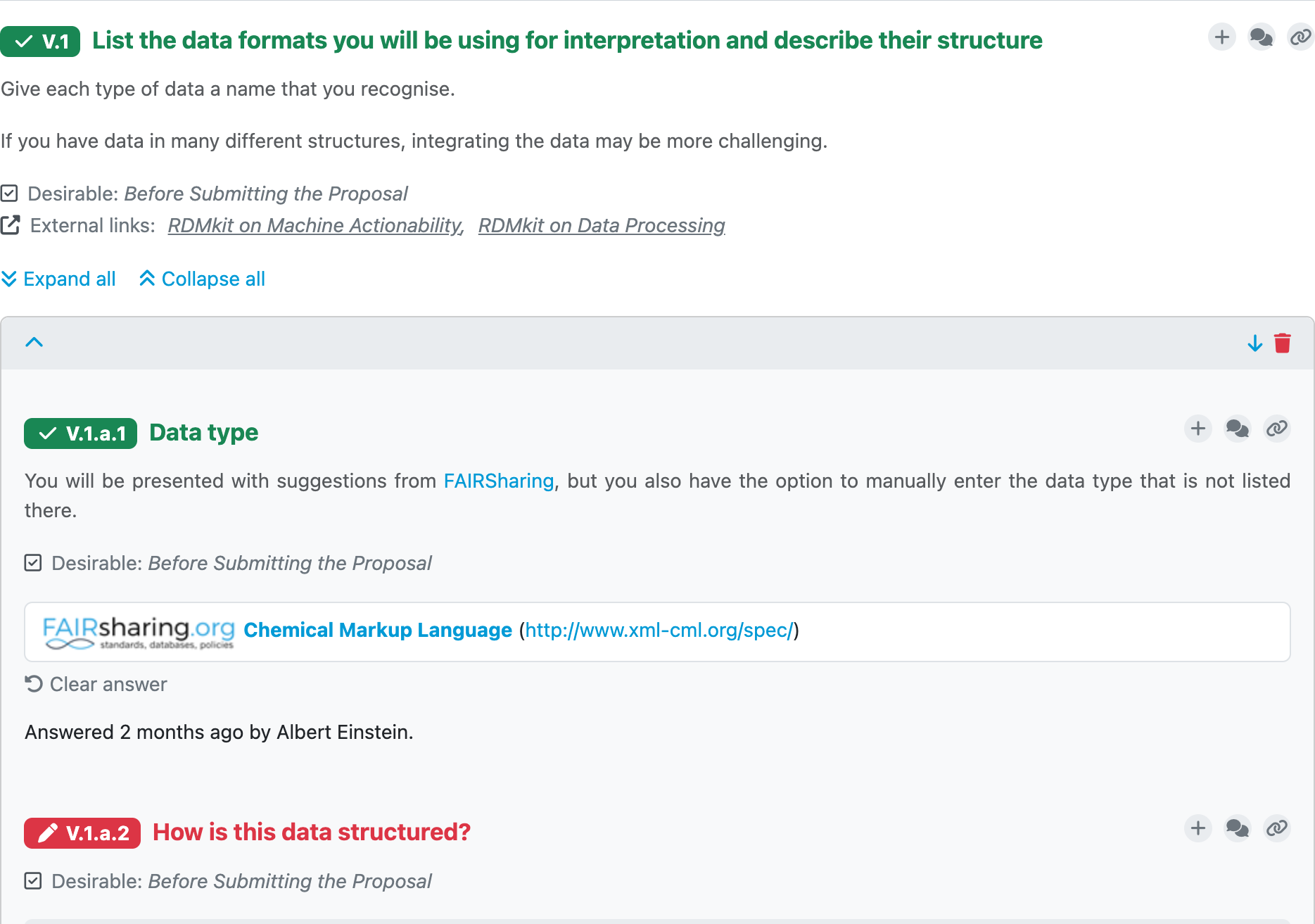The image size is (1315, 924).
Task: Click the green V.1.a.1 badge
Action: click(80, 433)
